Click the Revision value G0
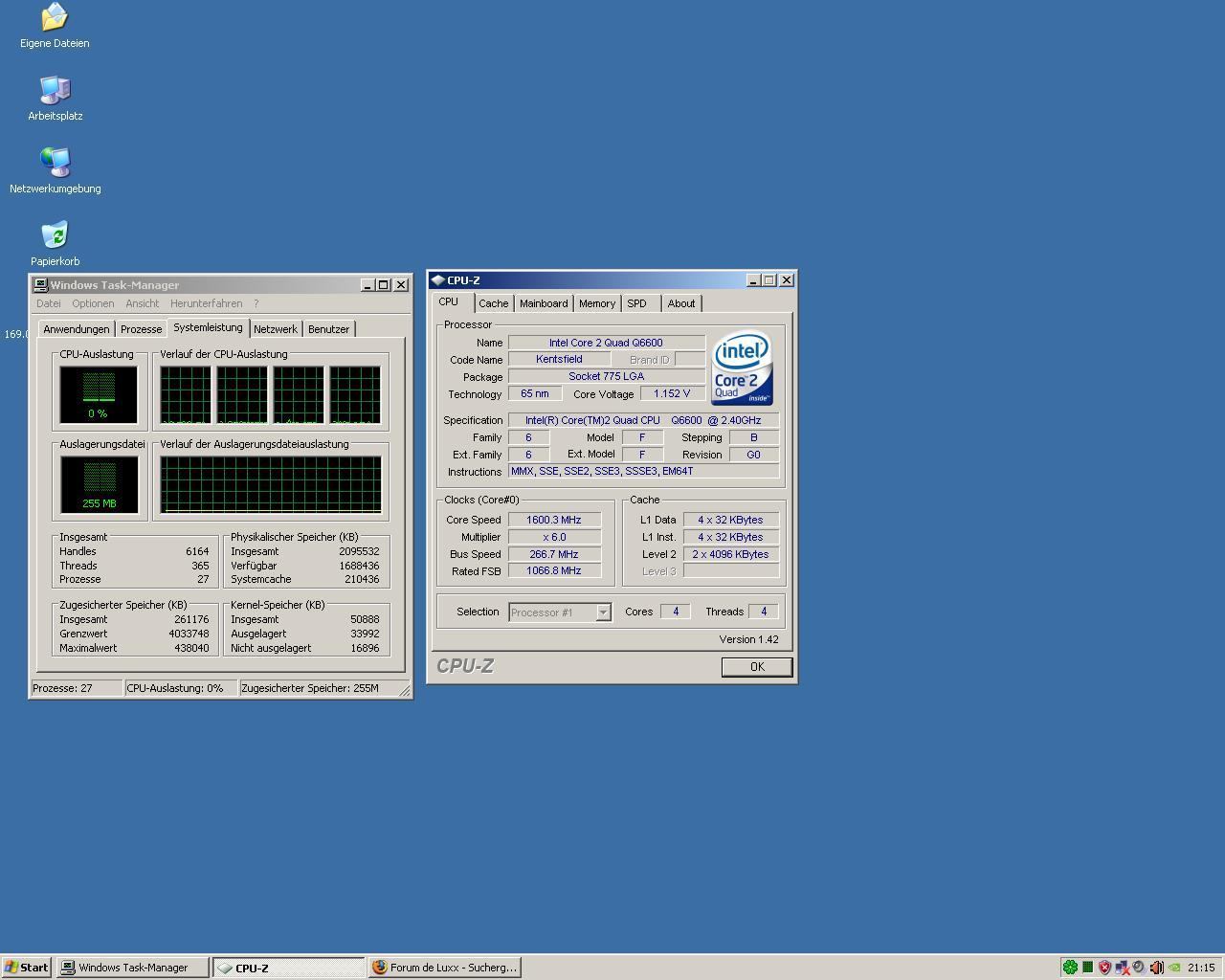This screenshot has width=1225, height=980. (753, 455)
